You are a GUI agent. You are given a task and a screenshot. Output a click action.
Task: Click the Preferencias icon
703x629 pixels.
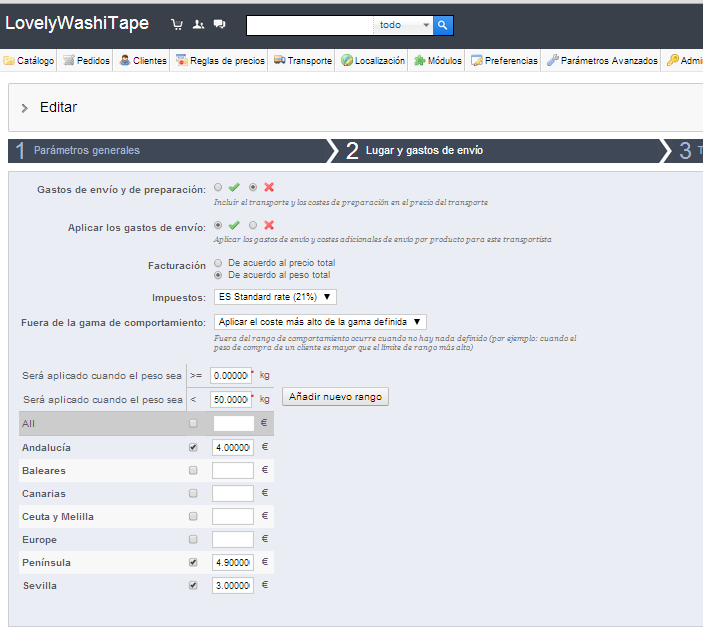[477, 60]
